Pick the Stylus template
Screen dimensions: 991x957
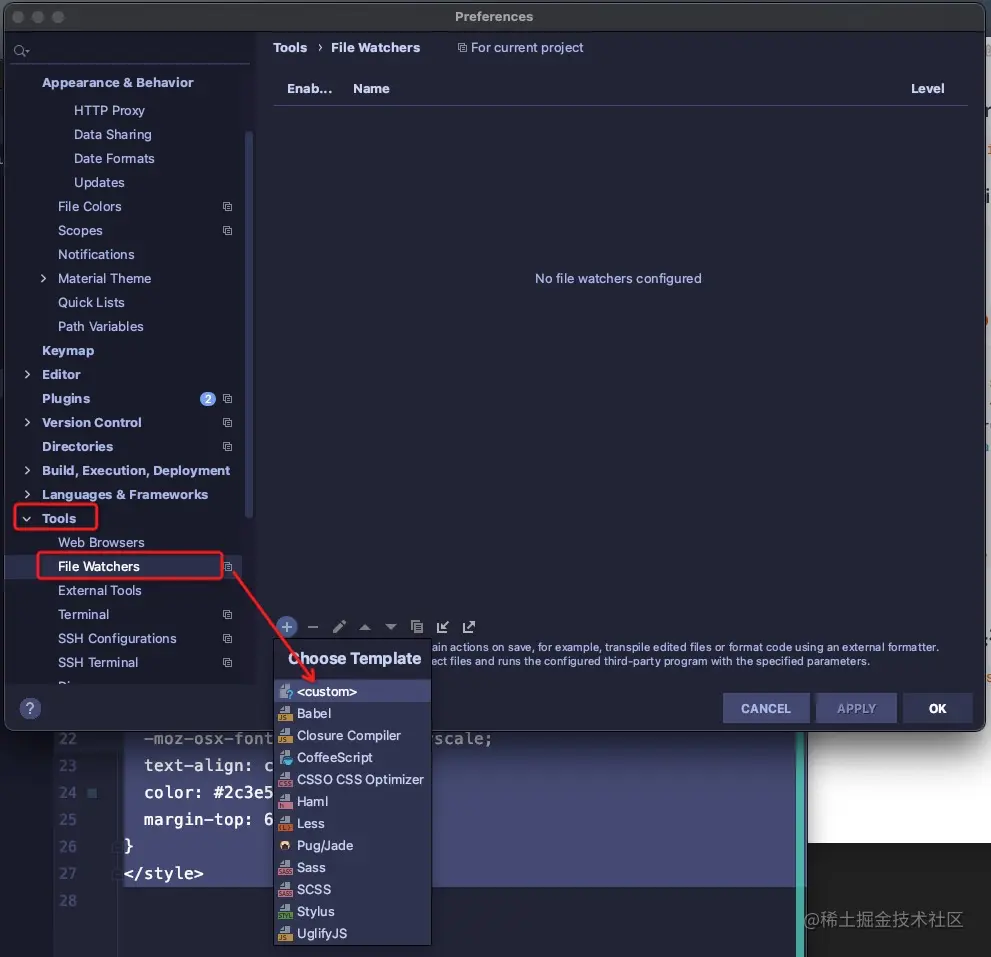coord(353,911)
